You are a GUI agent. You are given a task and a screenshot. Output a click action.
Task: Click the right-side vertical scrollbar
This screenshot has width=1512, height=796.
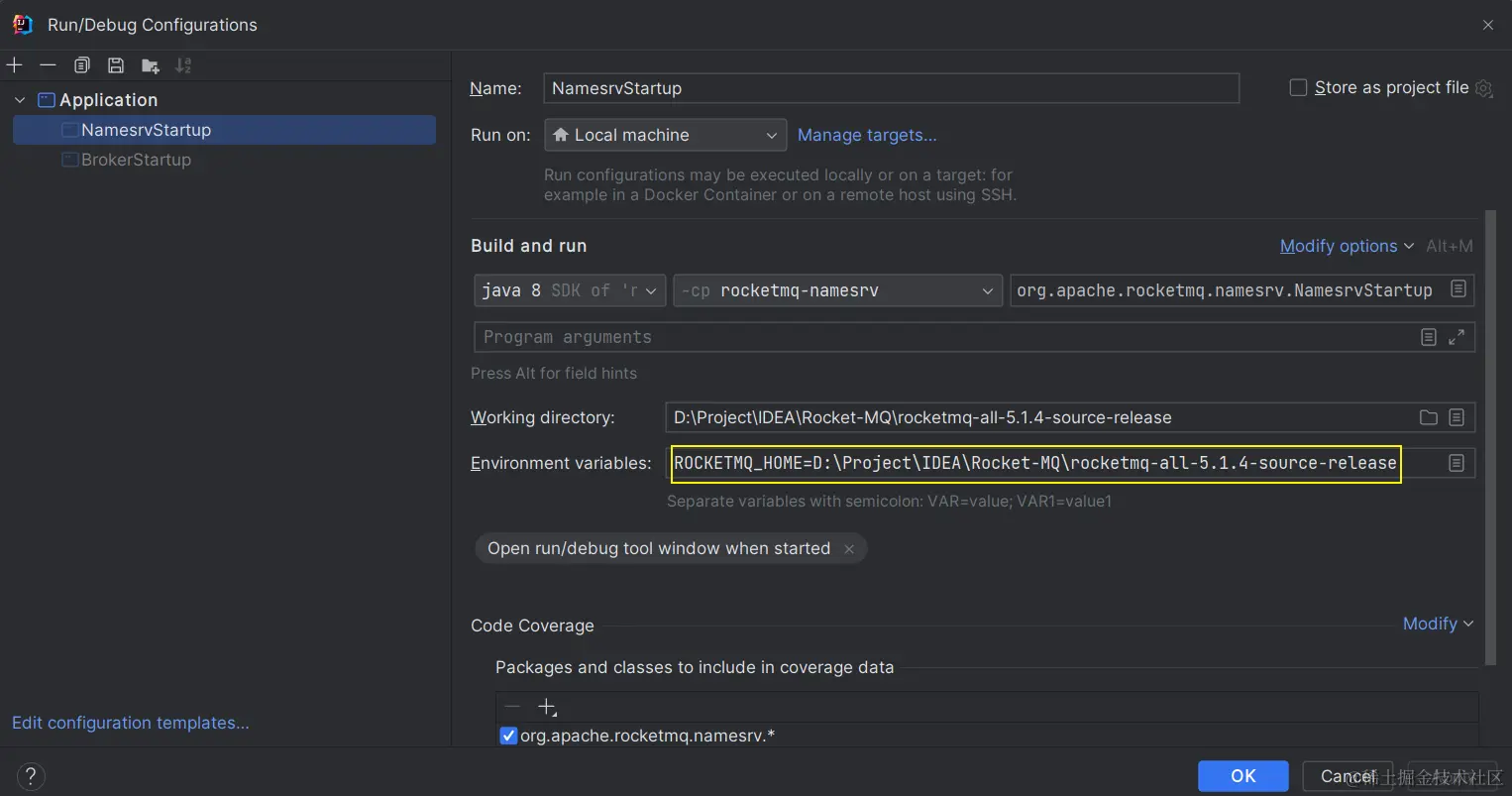pyautogui.click(x=1490, y=436)
